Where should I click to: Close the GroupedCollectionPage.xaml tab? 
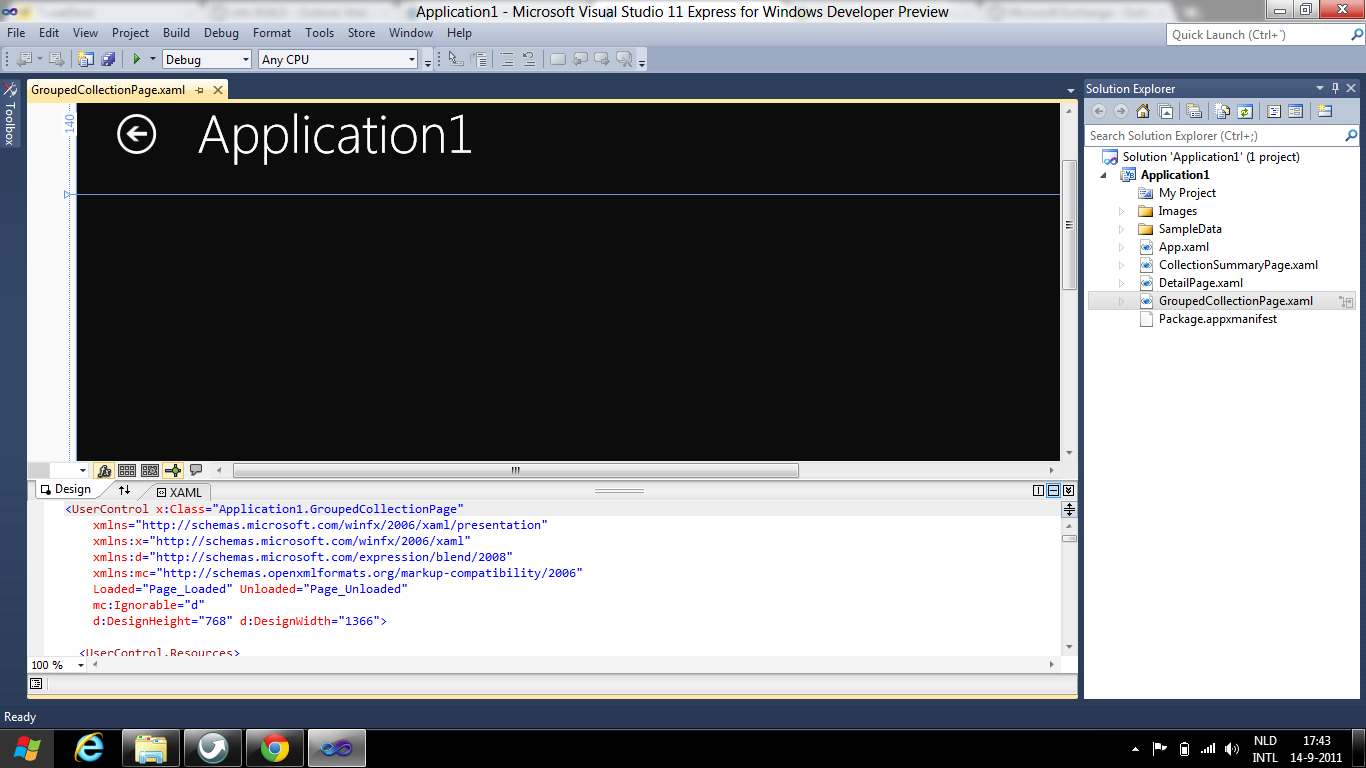(217, 90)
